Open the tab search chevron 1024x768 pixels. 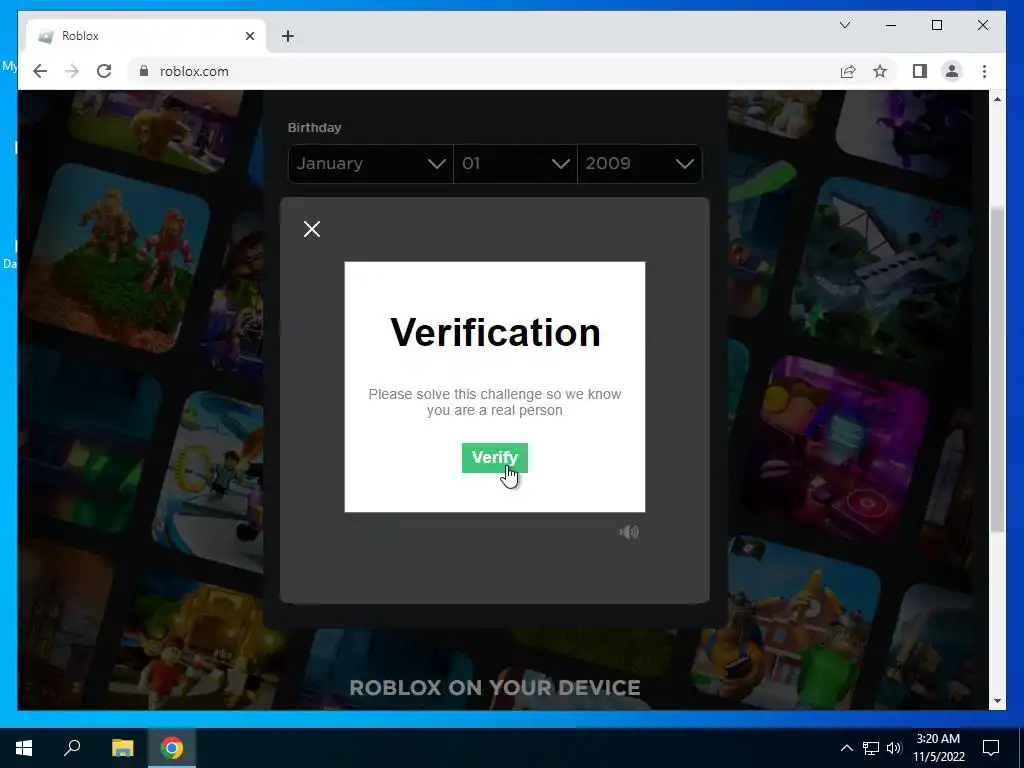pos(845,25)
